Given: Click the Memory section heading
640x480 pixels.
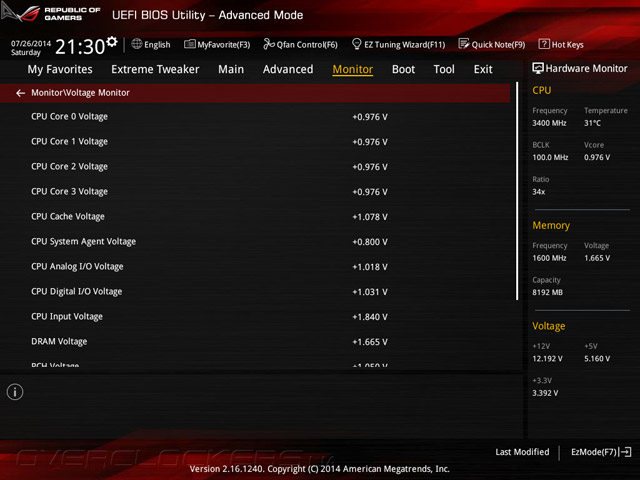Looking at the screenshot, I should pos(551,225).
